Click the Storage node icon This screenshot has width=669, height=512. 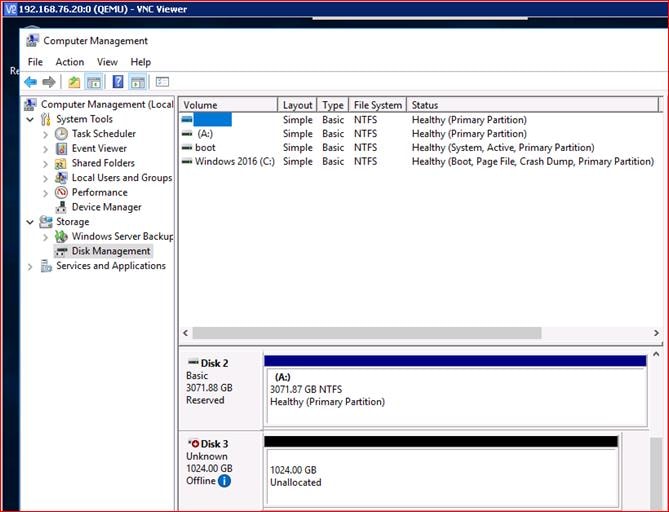(x=46, y=222)
